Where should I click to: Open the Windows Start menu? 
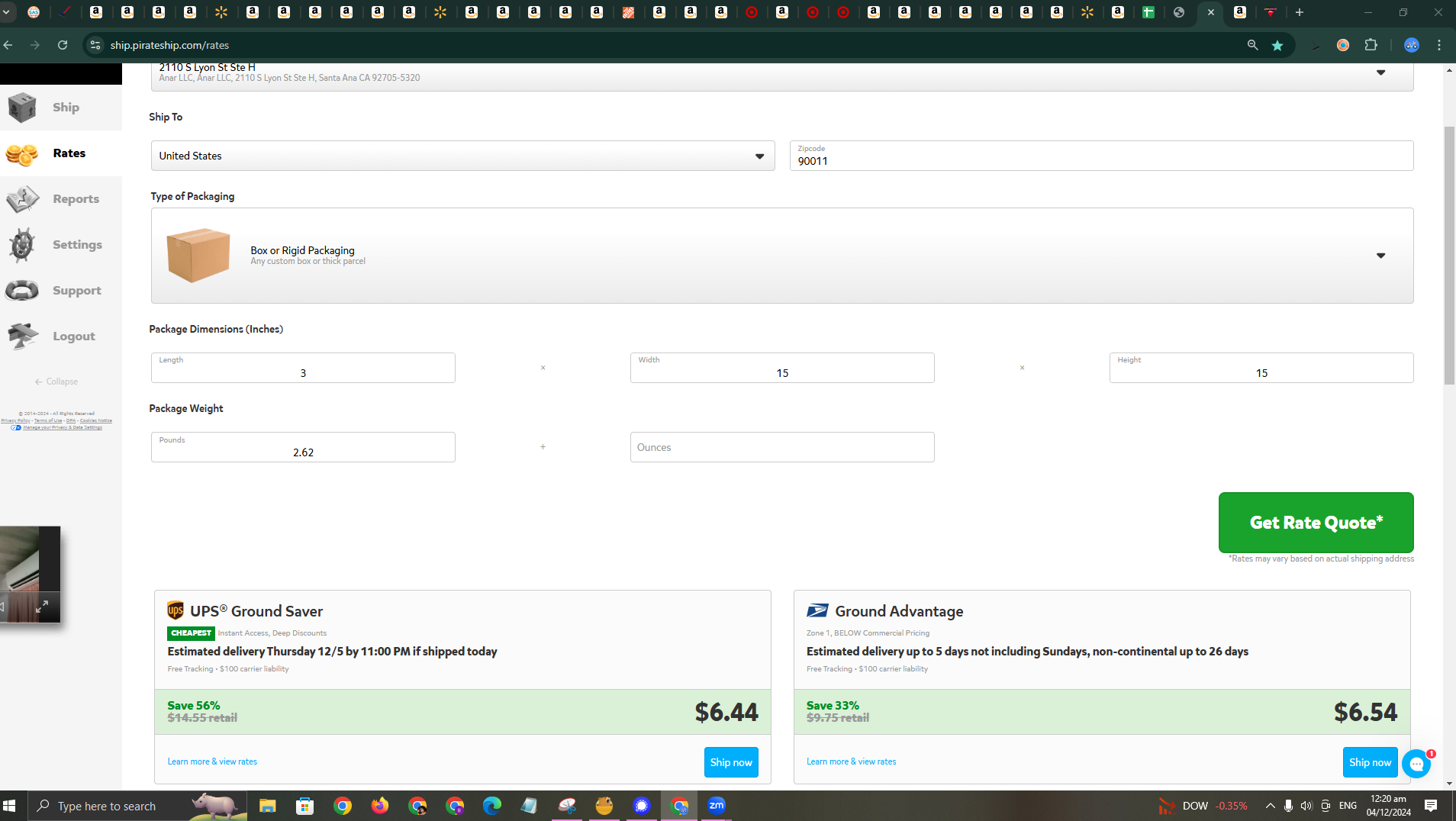9,806
